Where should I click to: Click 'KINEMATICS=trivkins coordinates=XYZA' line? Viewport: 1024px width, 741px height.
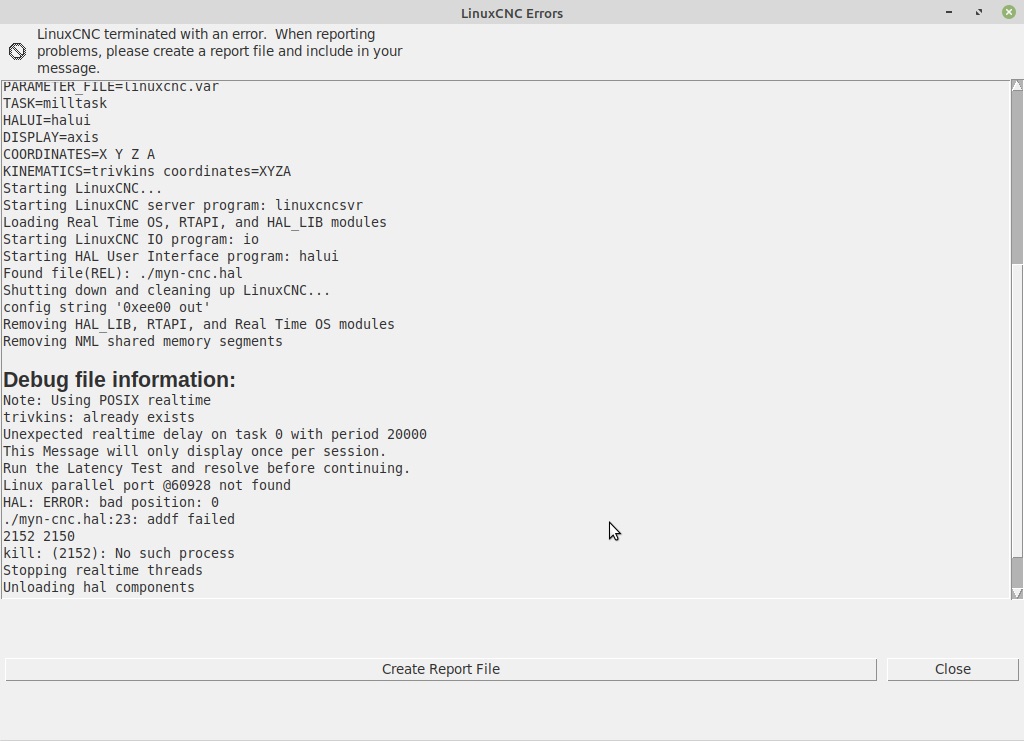(x=147, y=171)
